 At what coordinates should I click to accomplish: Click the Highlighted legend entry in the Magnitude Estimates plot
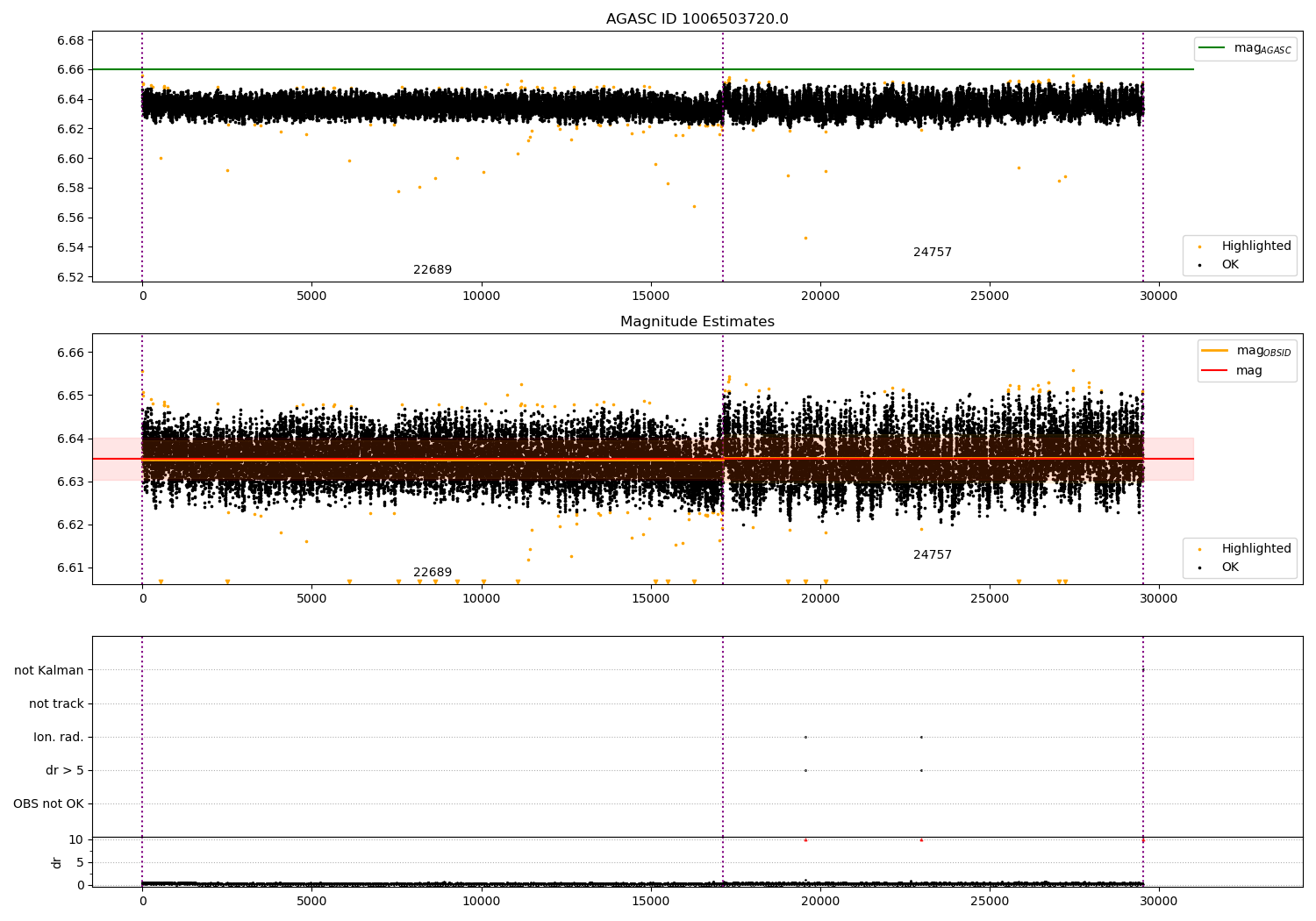pos(1256,548)
